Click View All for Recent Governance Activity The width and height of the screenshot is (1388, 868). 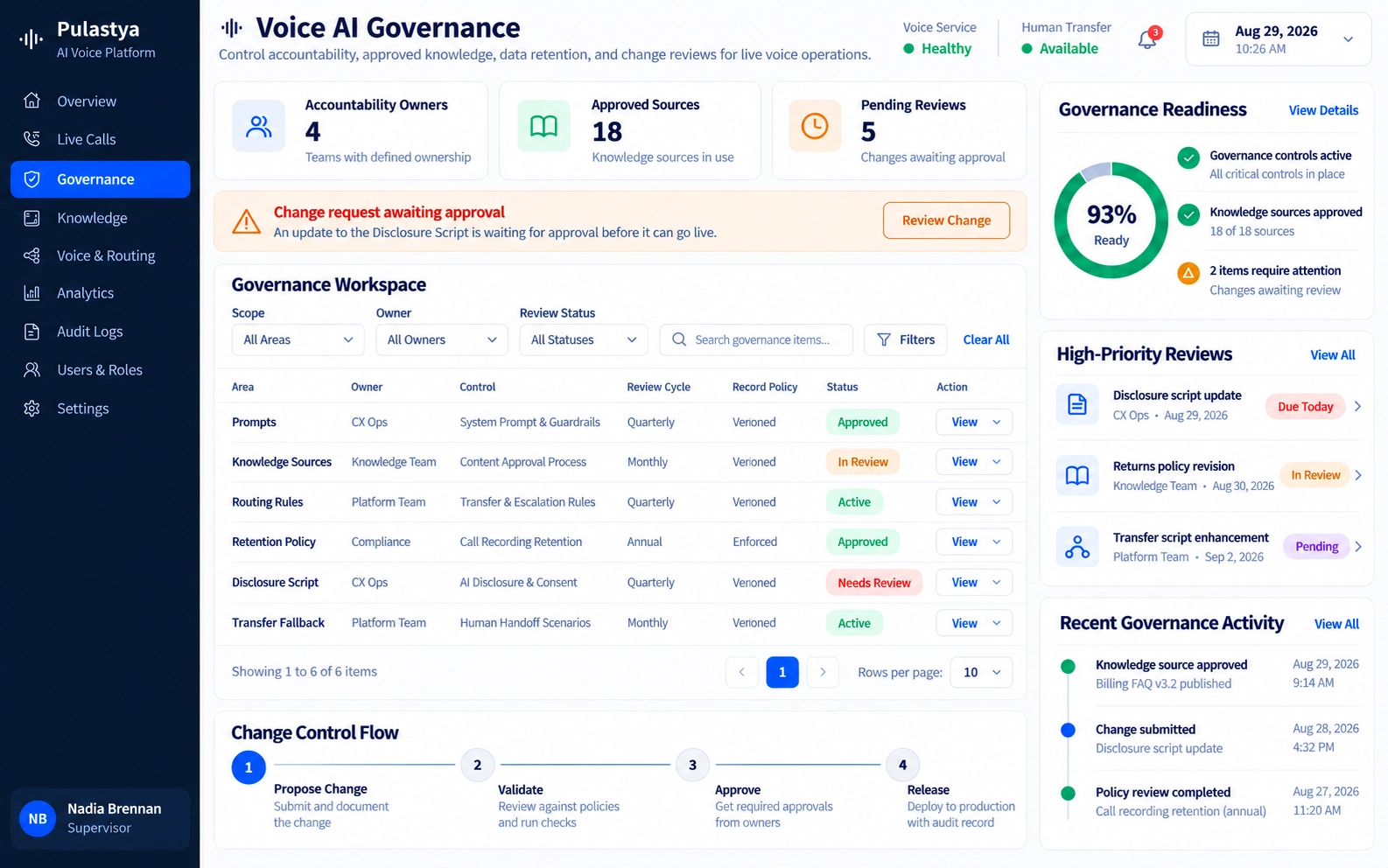(x=1336, y=624)
